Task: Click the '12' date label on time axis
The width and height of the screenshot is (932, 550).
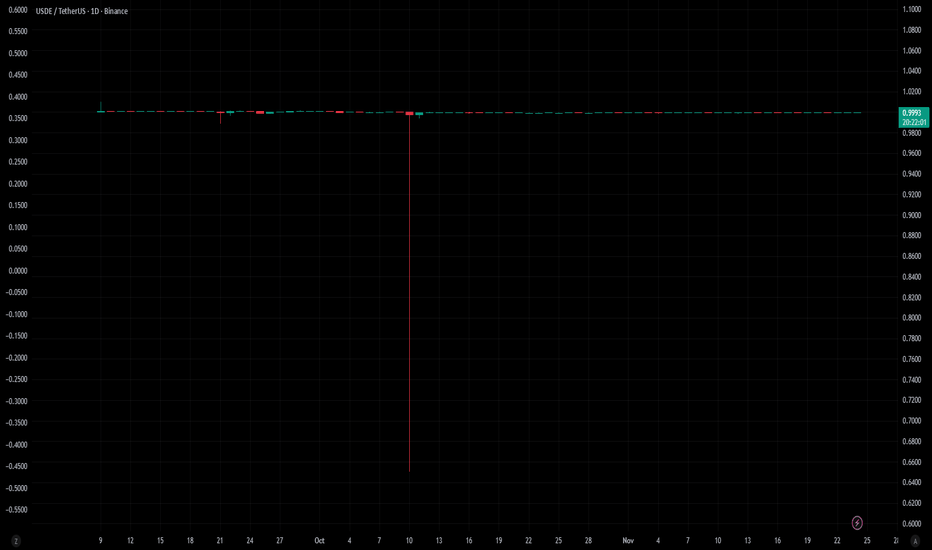Action: 130,540
